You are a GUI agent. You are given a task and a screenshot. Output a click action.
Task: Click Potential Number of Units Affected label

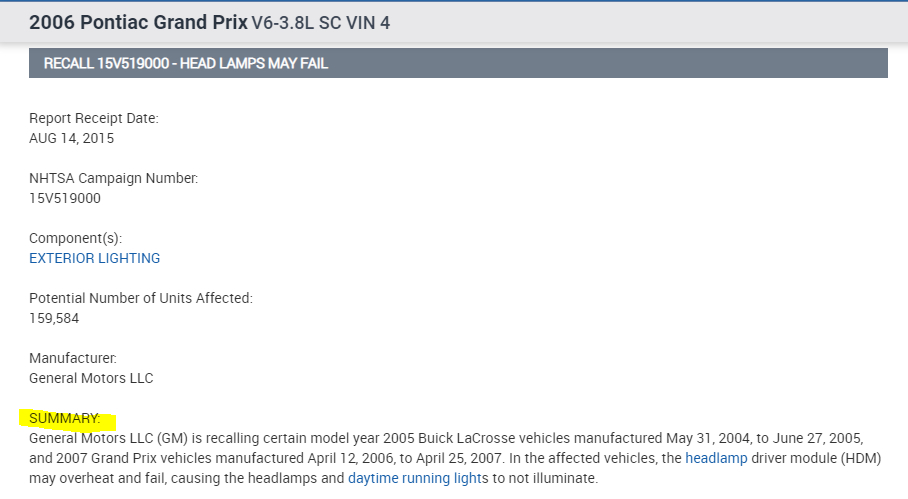[x=141, y=298]
